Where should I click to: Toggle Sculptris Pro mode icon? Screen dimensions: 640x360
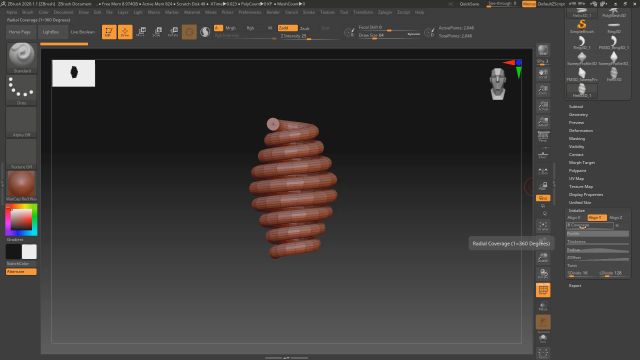click(205, 31)
